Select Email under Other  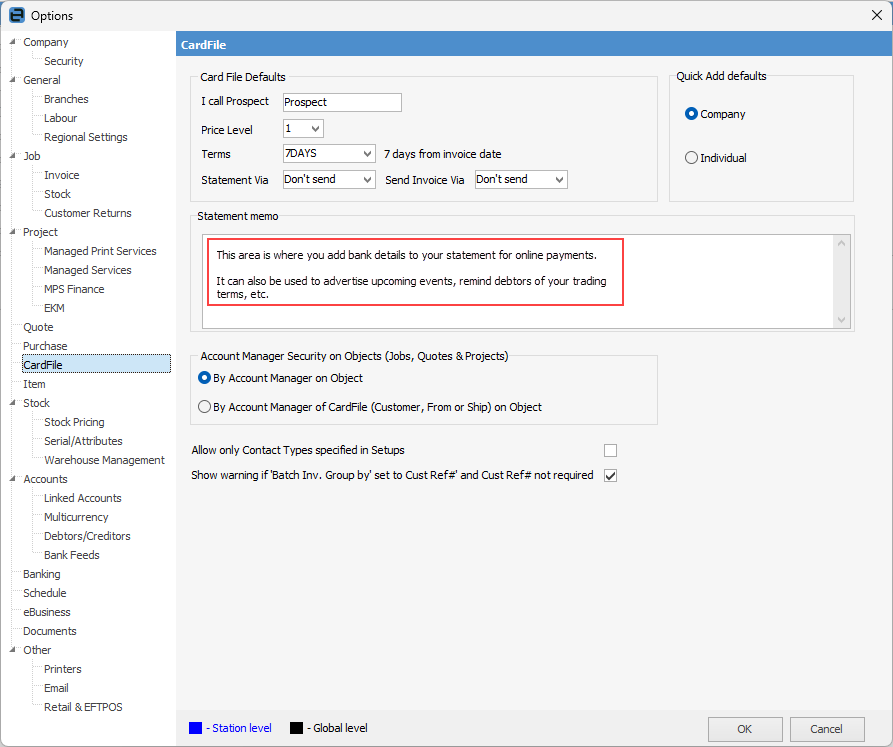click(x=56, y=688)
